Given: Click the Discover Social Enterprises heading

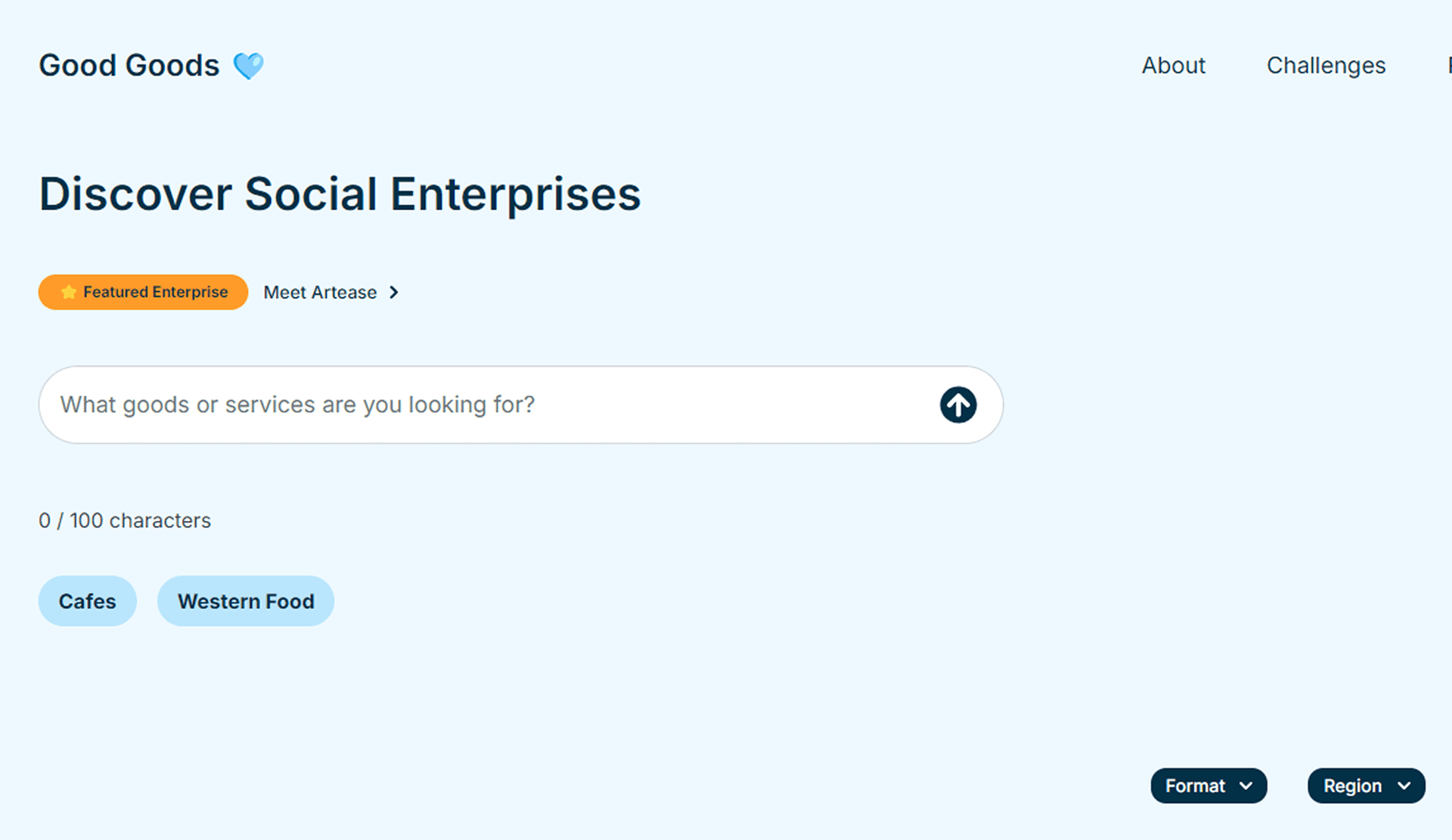Looking at the screenshot, I should [340, 194].
